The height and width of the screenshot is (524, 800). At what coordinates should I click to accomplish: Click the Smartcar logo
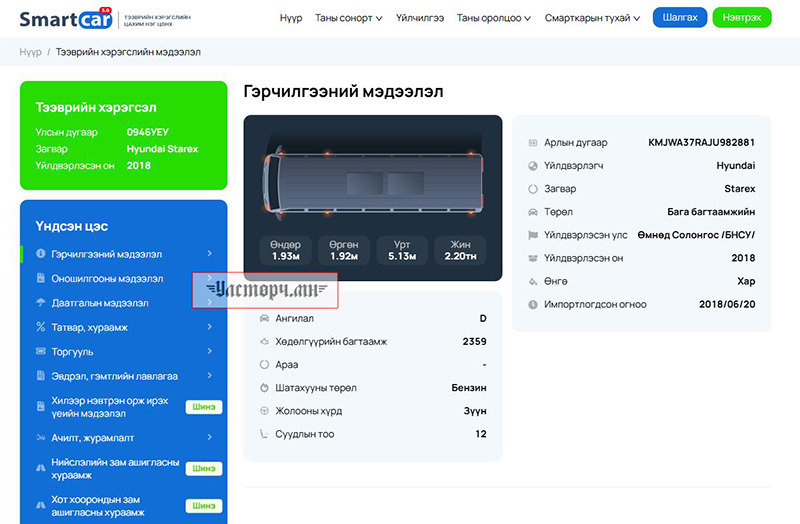(x=65, y=19)
